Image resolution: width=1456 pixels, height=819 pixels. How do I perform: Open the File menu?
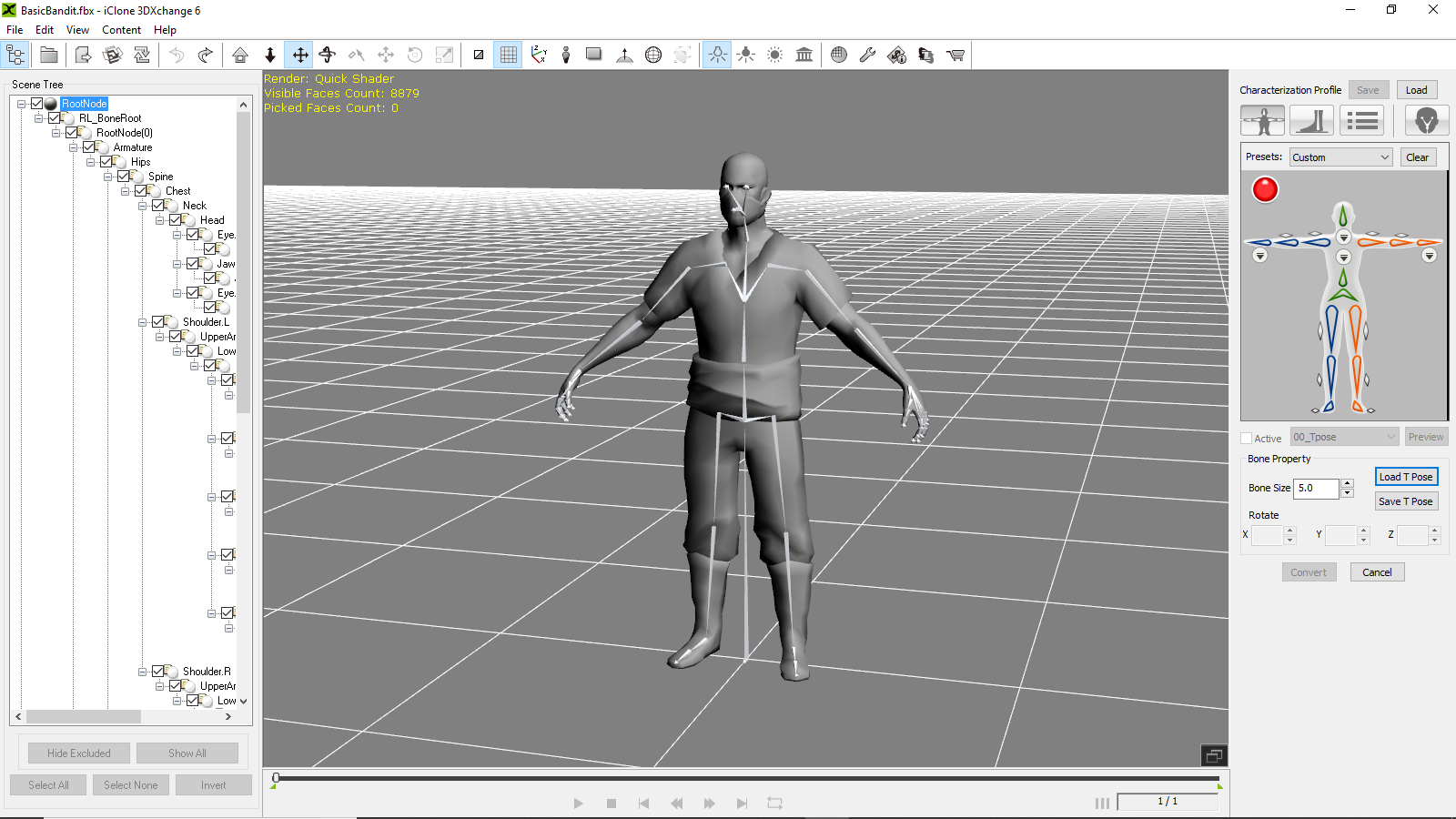[15, 30]
